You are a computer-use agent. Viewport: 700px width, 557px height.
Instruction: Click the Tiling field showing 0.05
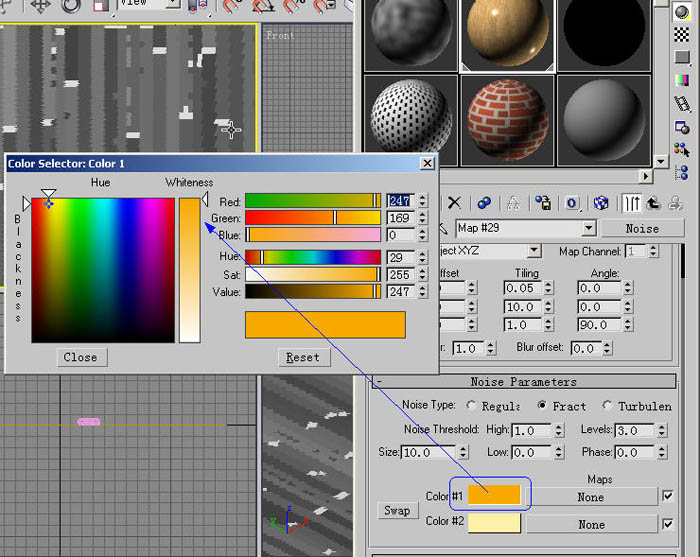pyautogui.click(x=522, y=288)
